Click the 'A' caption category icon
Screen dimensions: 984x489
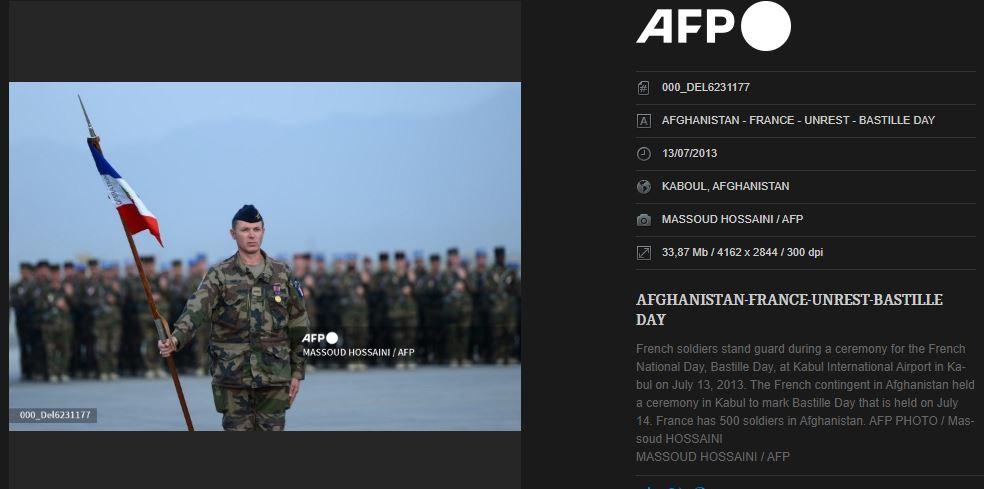[643, 121]
